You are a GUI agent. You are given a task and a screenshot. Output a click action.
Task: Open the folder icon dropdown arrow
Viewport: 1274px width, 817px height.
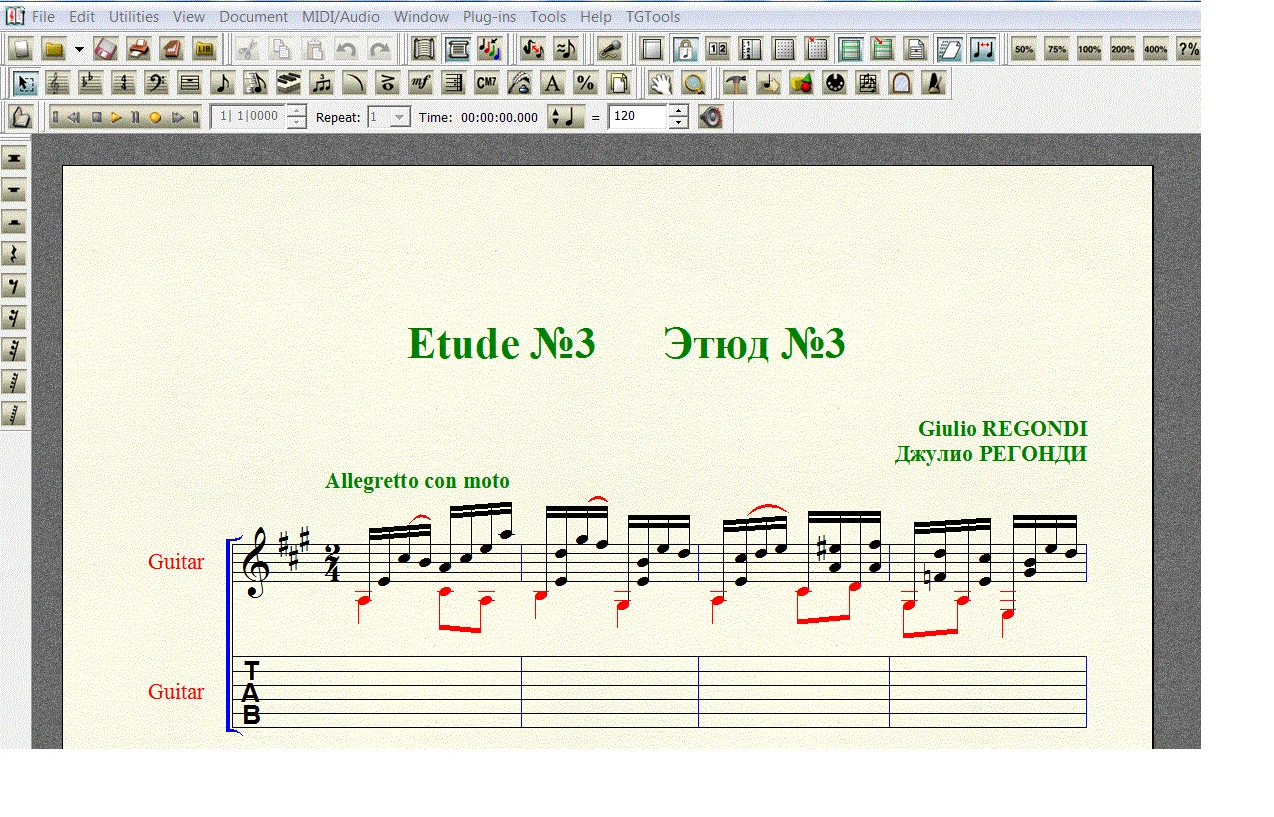pos(78,48)
